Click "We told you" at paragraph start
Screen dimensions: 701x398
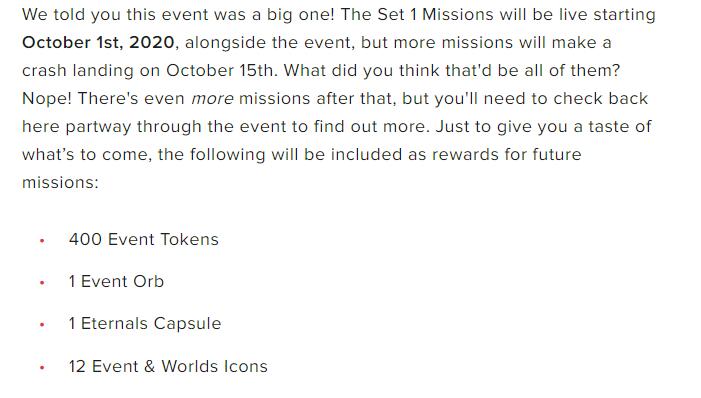71,15
